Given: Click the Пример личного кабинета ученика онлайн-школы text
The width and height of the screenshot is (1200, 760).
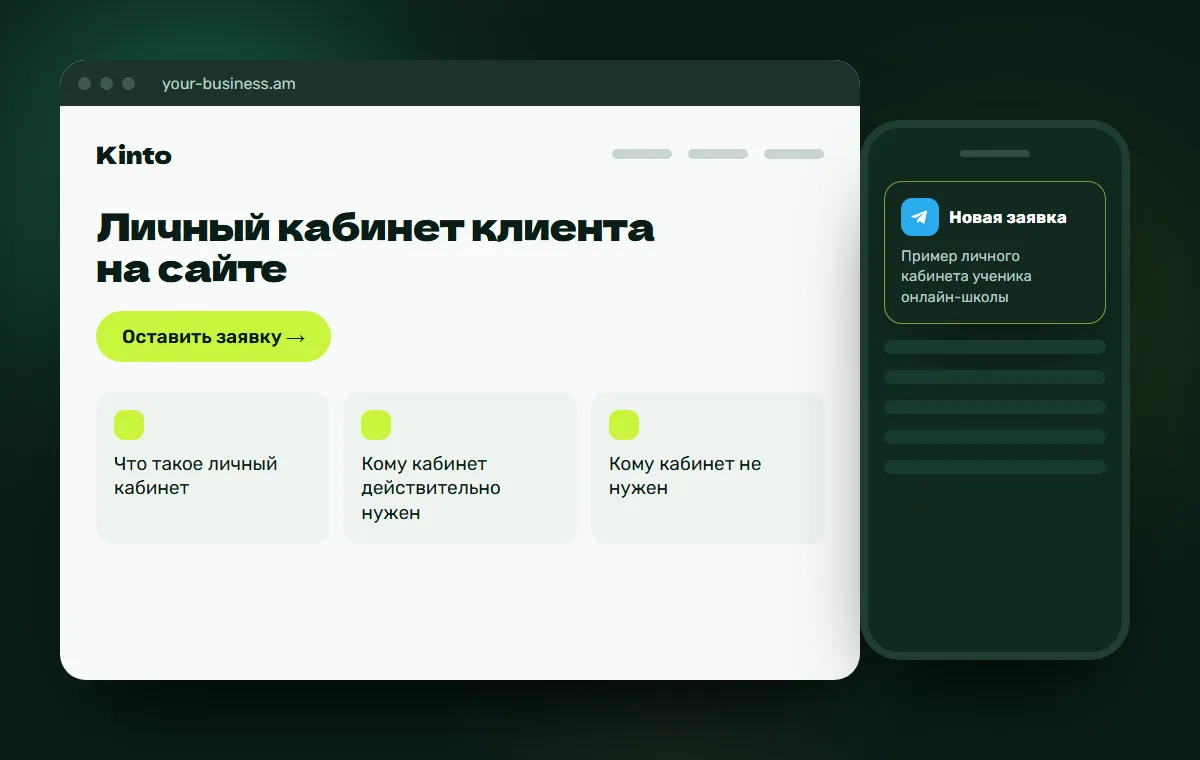Looking at the screenshot, I should (x=966, y=277).
